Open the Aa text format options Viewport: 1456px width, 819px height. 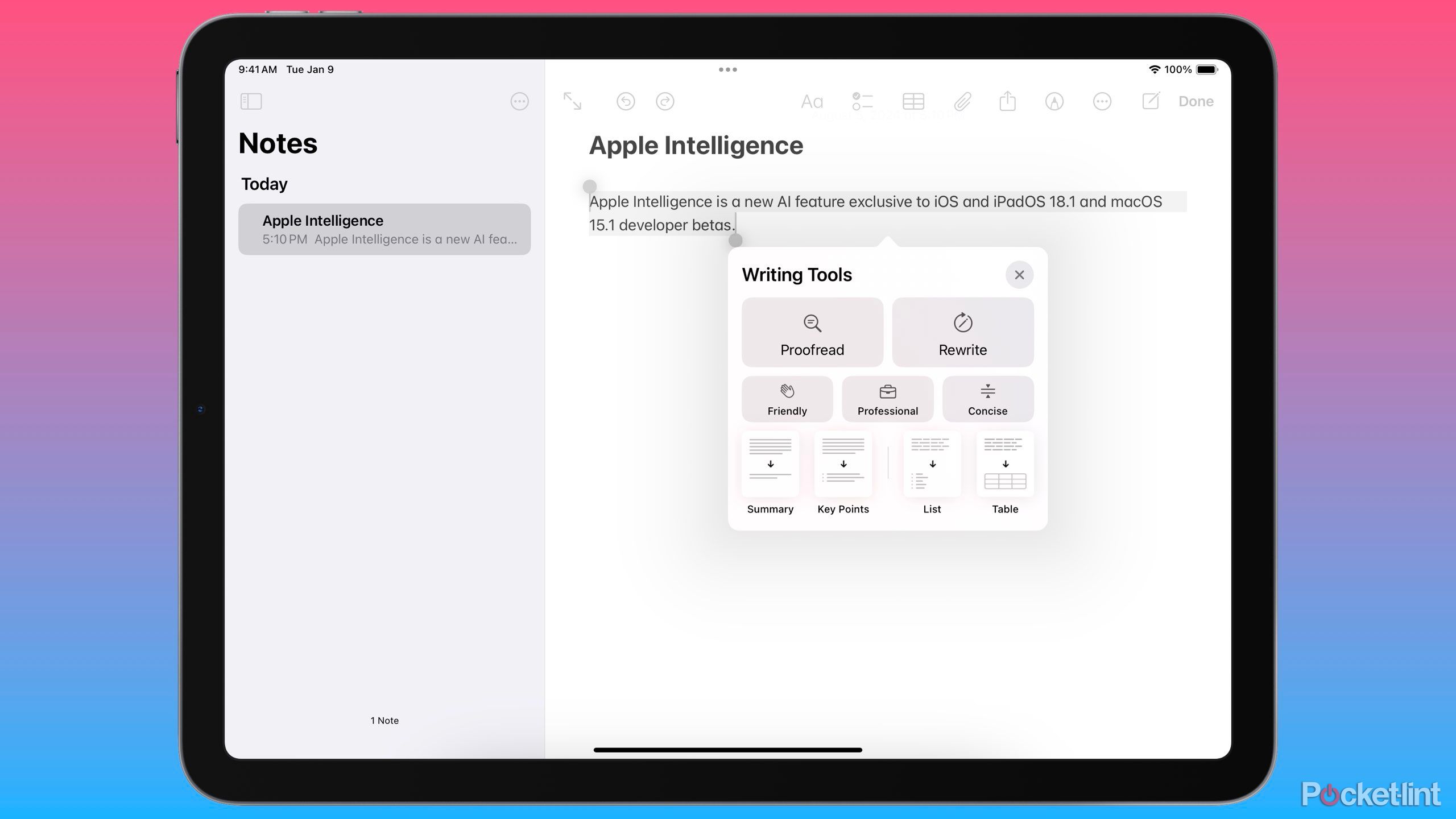pyautogui.click(x=812, y=102)
